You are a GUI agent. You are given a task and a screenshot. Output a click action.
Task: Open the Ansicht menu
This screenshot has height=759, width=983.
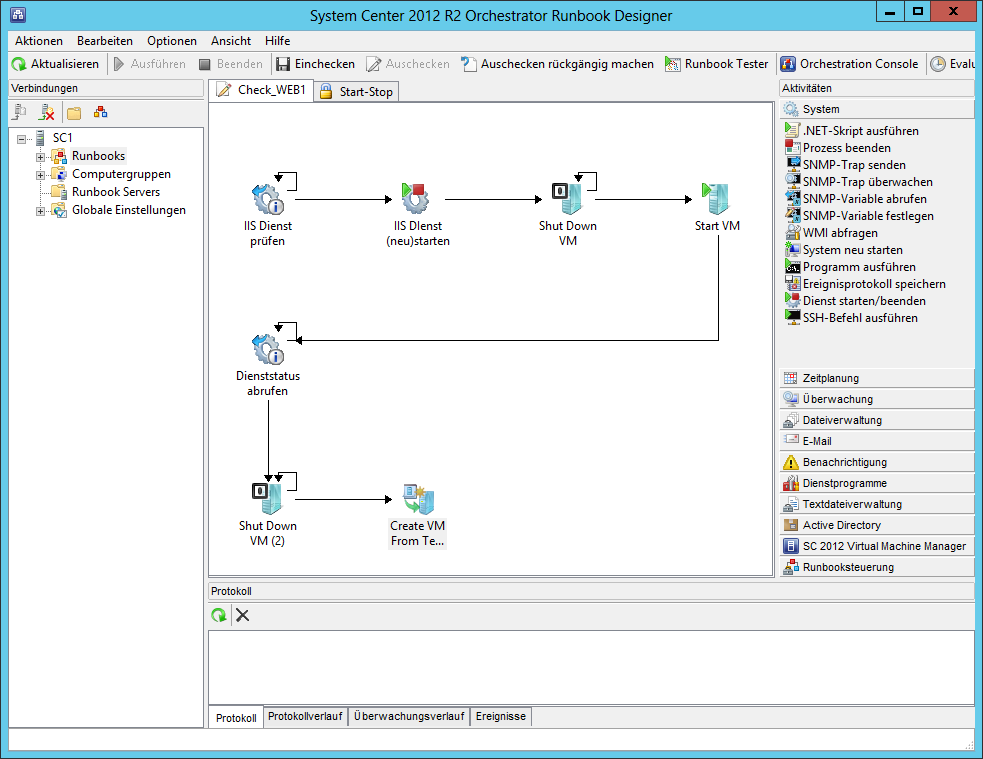(231, 41)
